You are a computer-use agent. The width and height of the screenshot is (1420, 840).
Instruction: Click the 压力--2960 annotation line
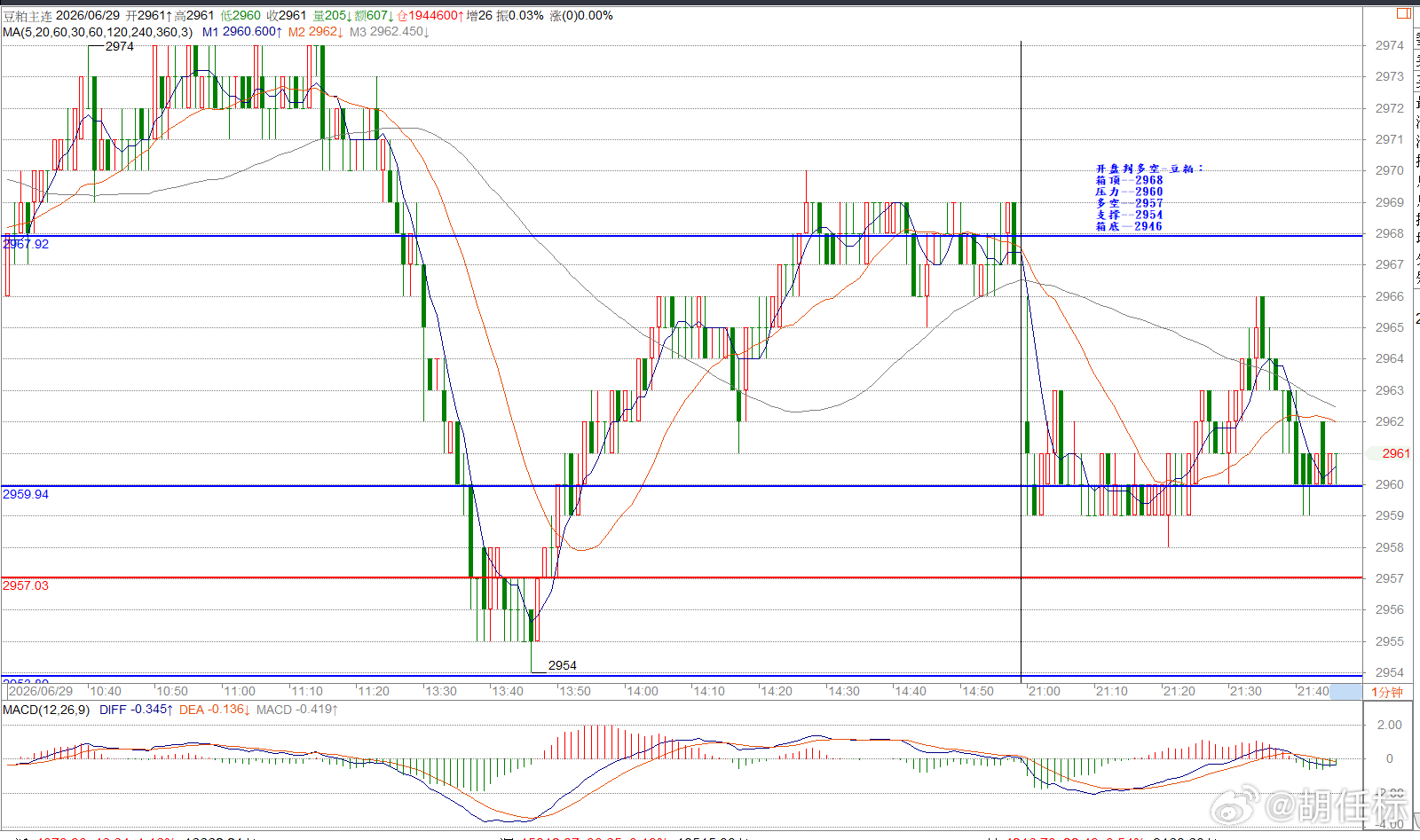point(1129,192)
